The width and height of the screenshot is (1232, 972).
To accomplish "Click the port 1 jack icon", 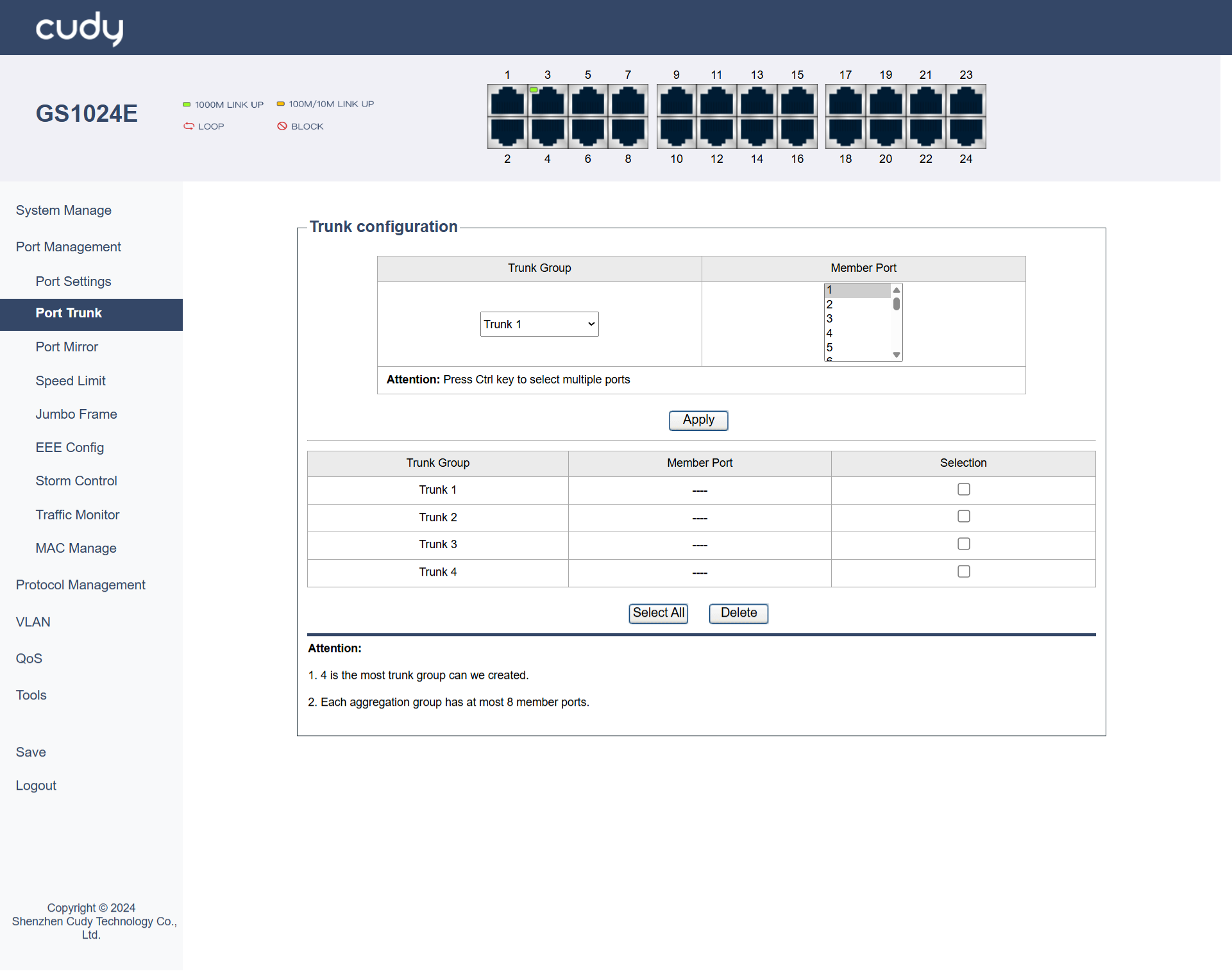I will (507, 101).
